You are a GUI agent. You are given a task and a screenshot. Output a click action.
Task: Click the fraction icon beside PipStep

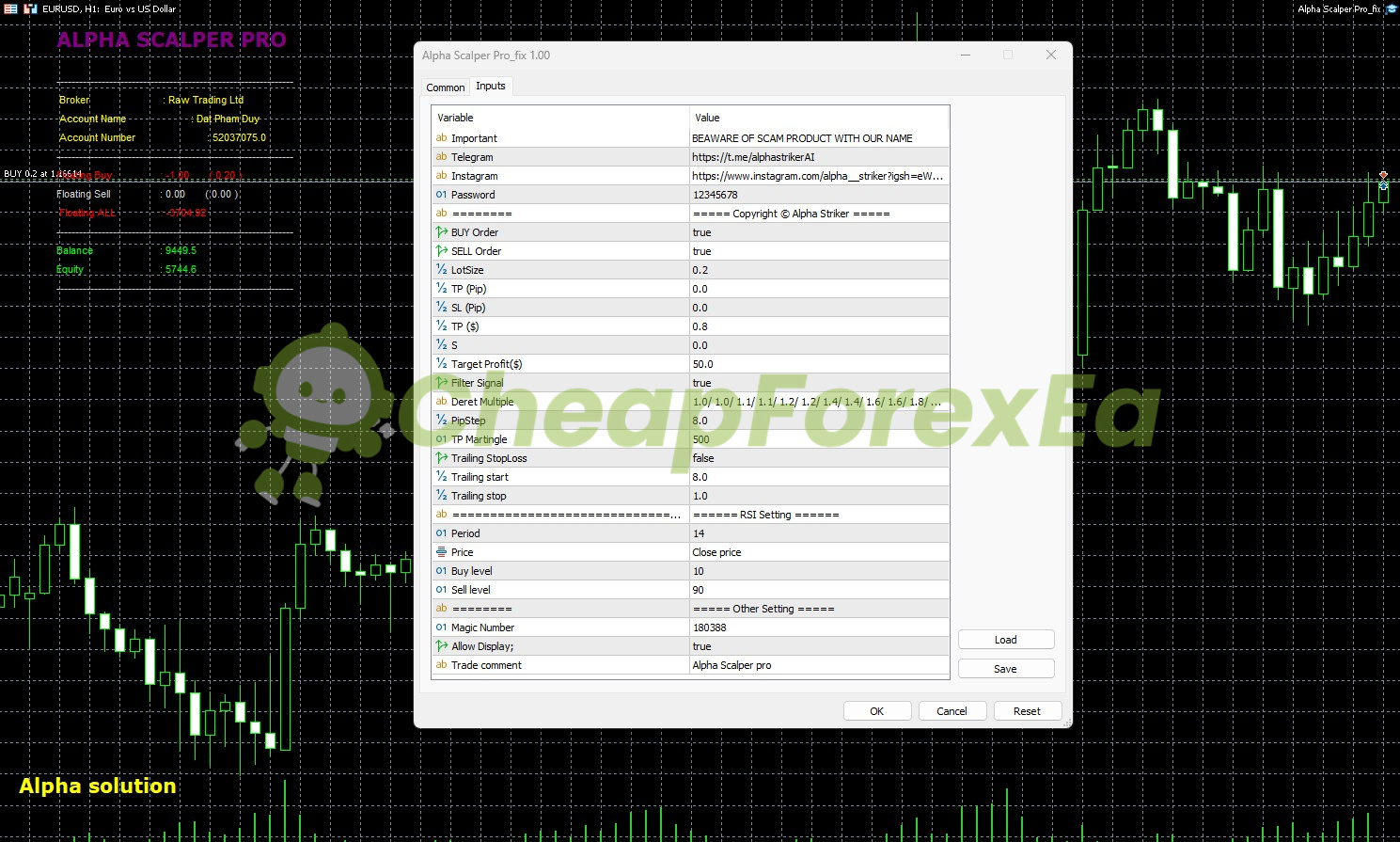coord(441,421)
